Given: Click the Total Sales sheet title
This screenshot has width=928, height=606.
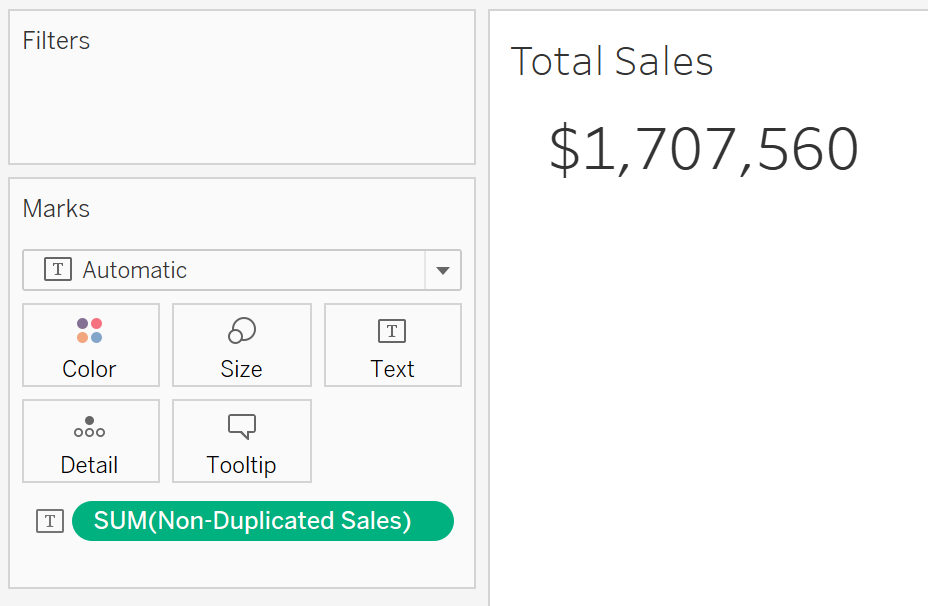Looking at the screenshot, I should [x=612, y=62].
